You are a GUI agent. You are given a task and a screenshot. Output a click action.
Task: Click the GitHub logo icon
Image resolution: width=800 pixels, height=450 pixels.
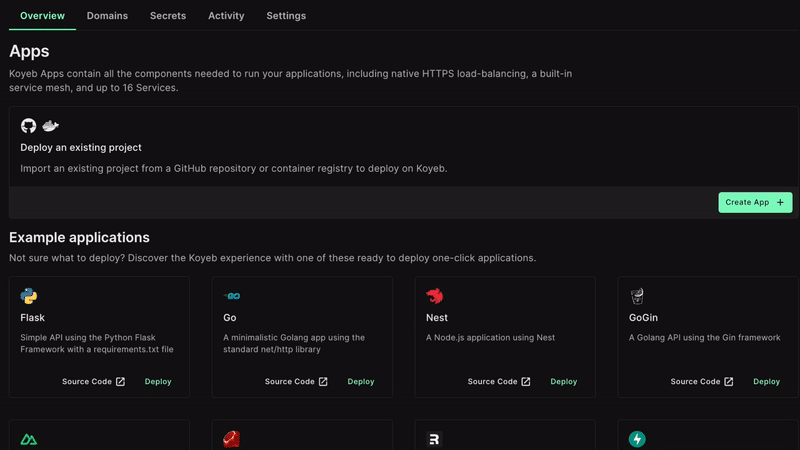coord(28,126)
